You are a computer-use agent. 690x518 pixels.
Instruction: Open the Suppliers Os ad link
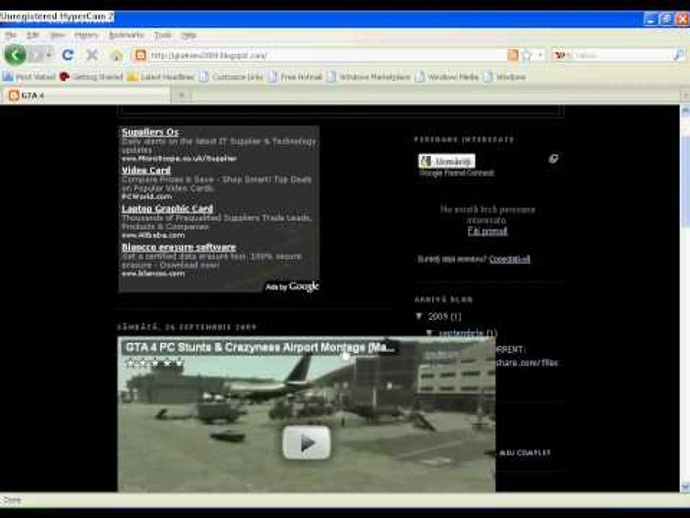[150, 132]
